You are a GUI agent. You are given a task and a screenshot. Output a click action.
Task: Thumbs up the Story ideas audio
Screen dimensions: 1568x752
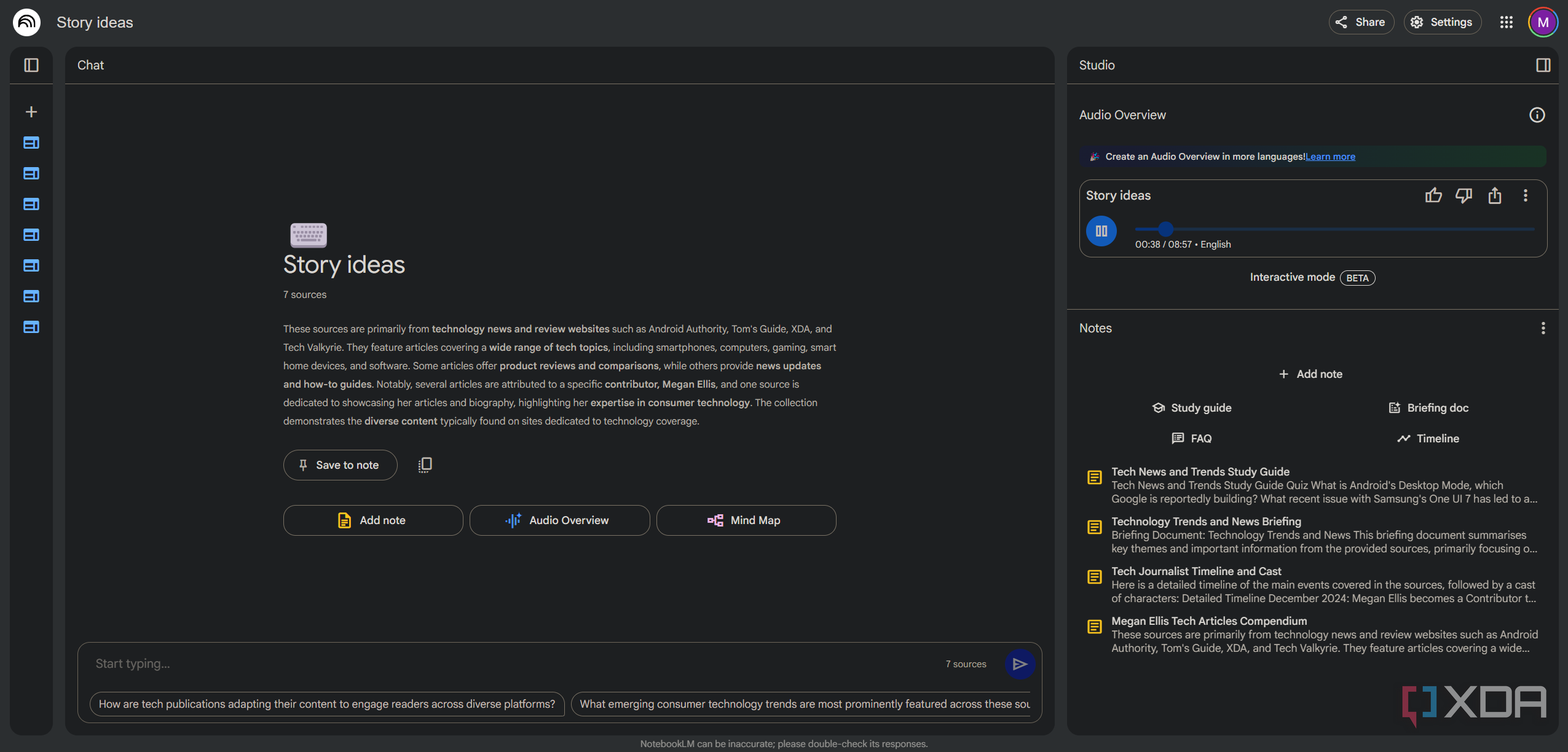(1433, 195)
